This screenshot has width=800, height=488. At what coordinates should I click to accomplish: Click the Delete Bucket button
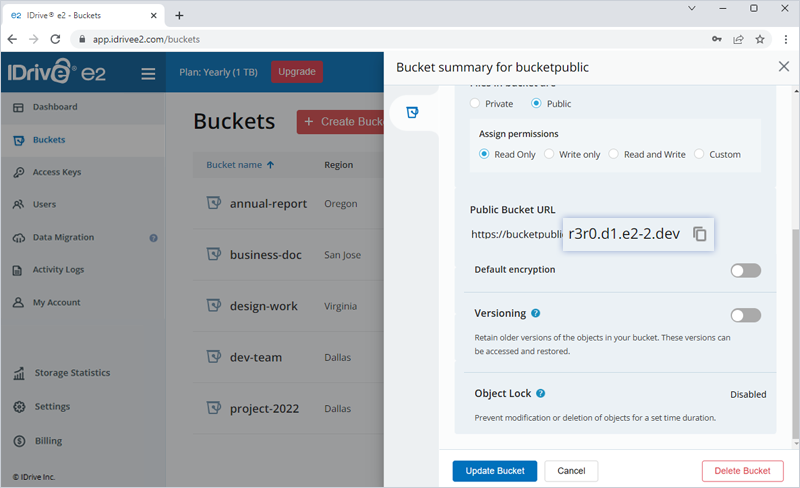(742, 471)
